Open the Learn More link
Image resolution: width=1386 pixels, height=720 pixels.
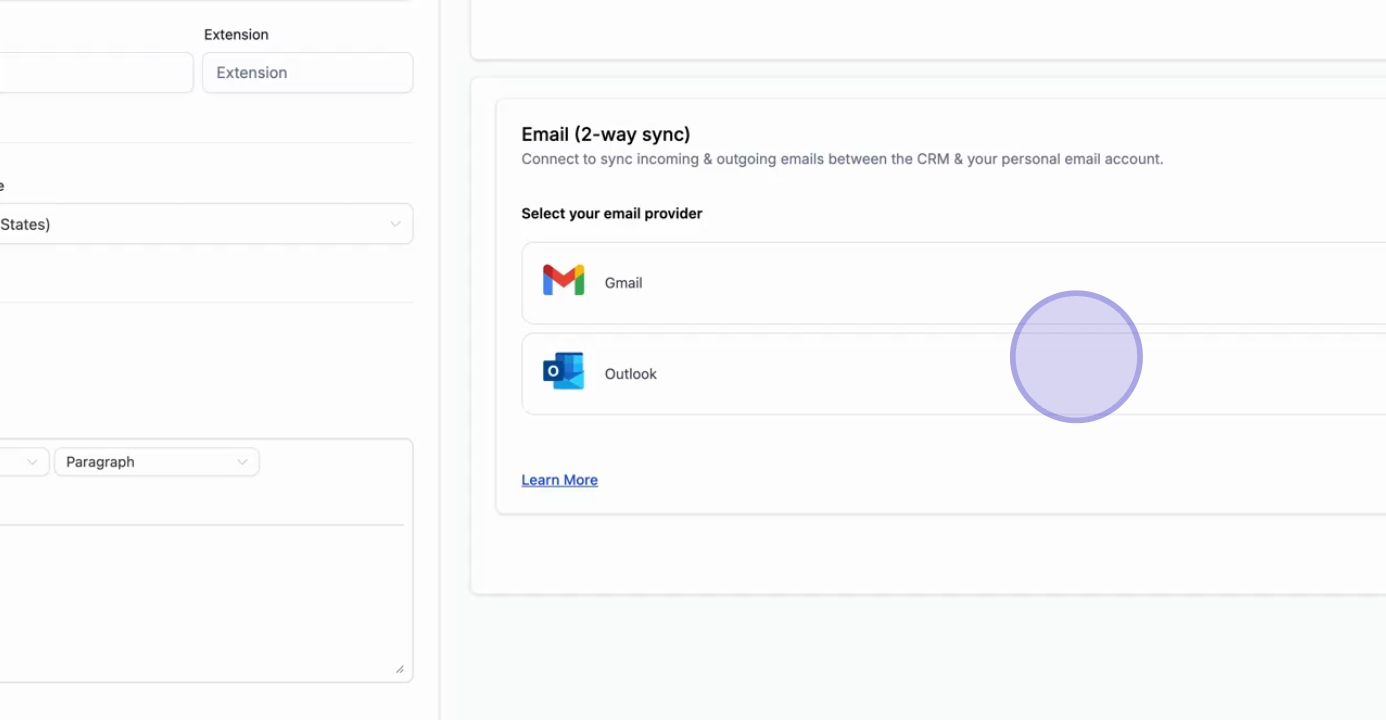tap(559, 480)
